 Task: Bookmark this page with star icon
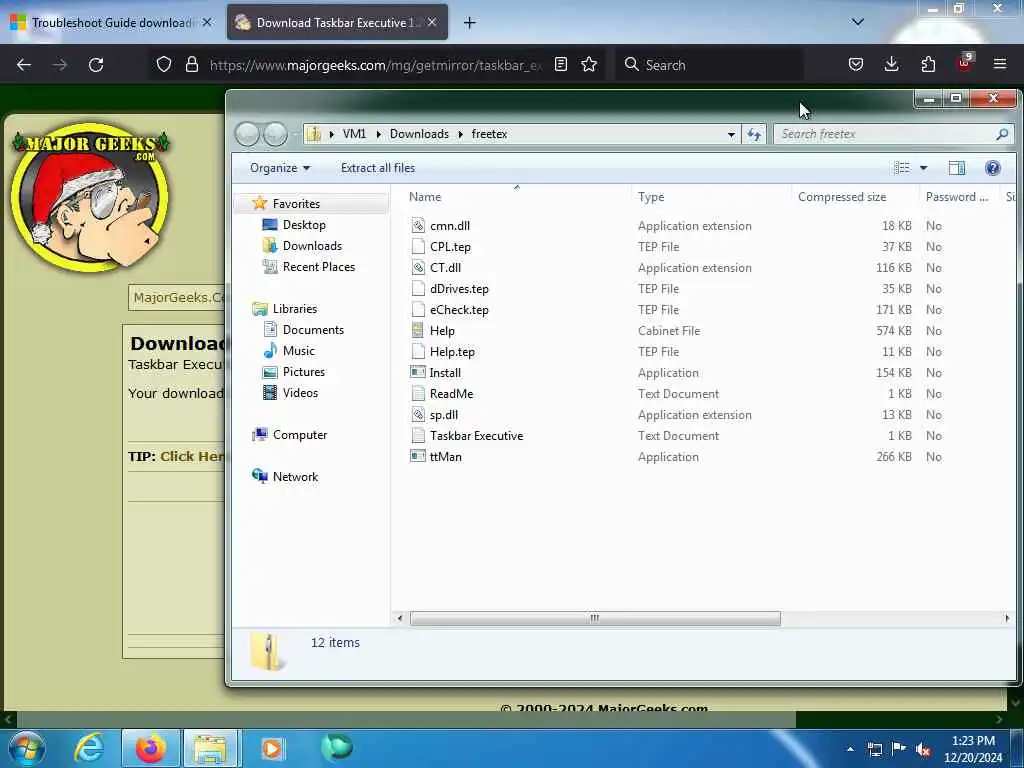589,65
